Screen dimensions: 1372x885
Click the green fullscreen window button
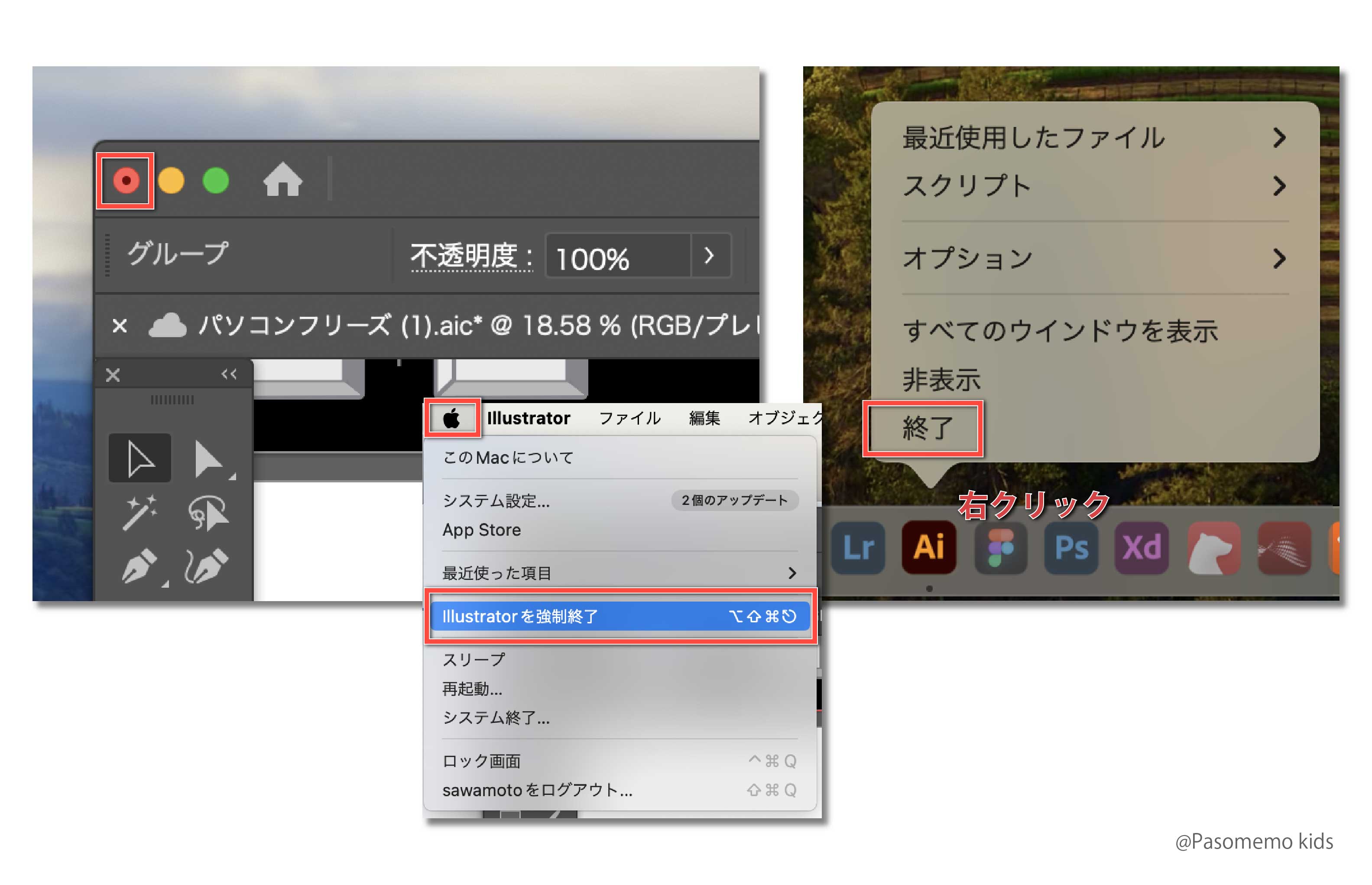[216, 180]
